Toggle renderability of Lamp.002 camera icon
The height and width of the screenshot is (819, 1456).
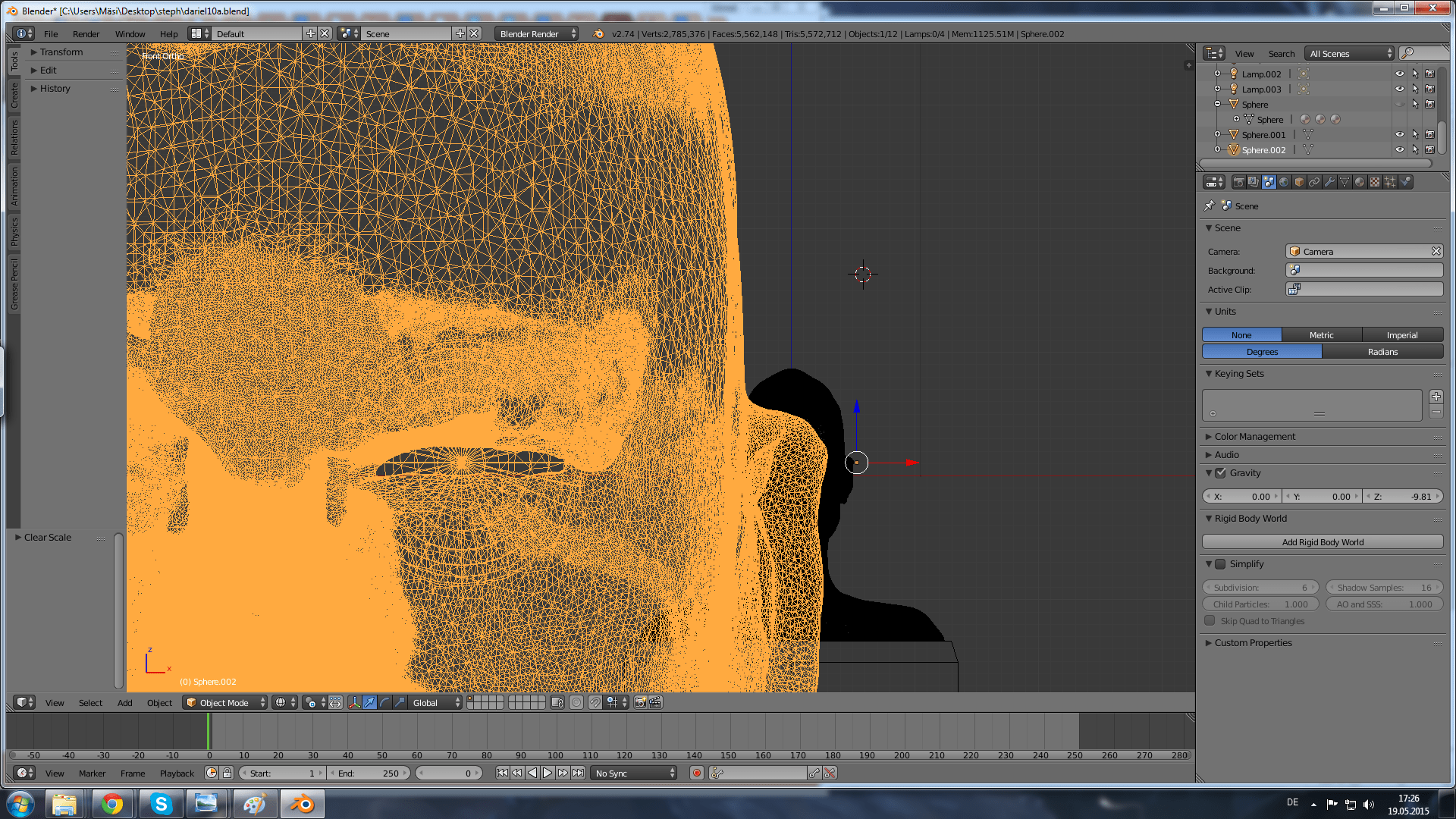click(1430, 74)
